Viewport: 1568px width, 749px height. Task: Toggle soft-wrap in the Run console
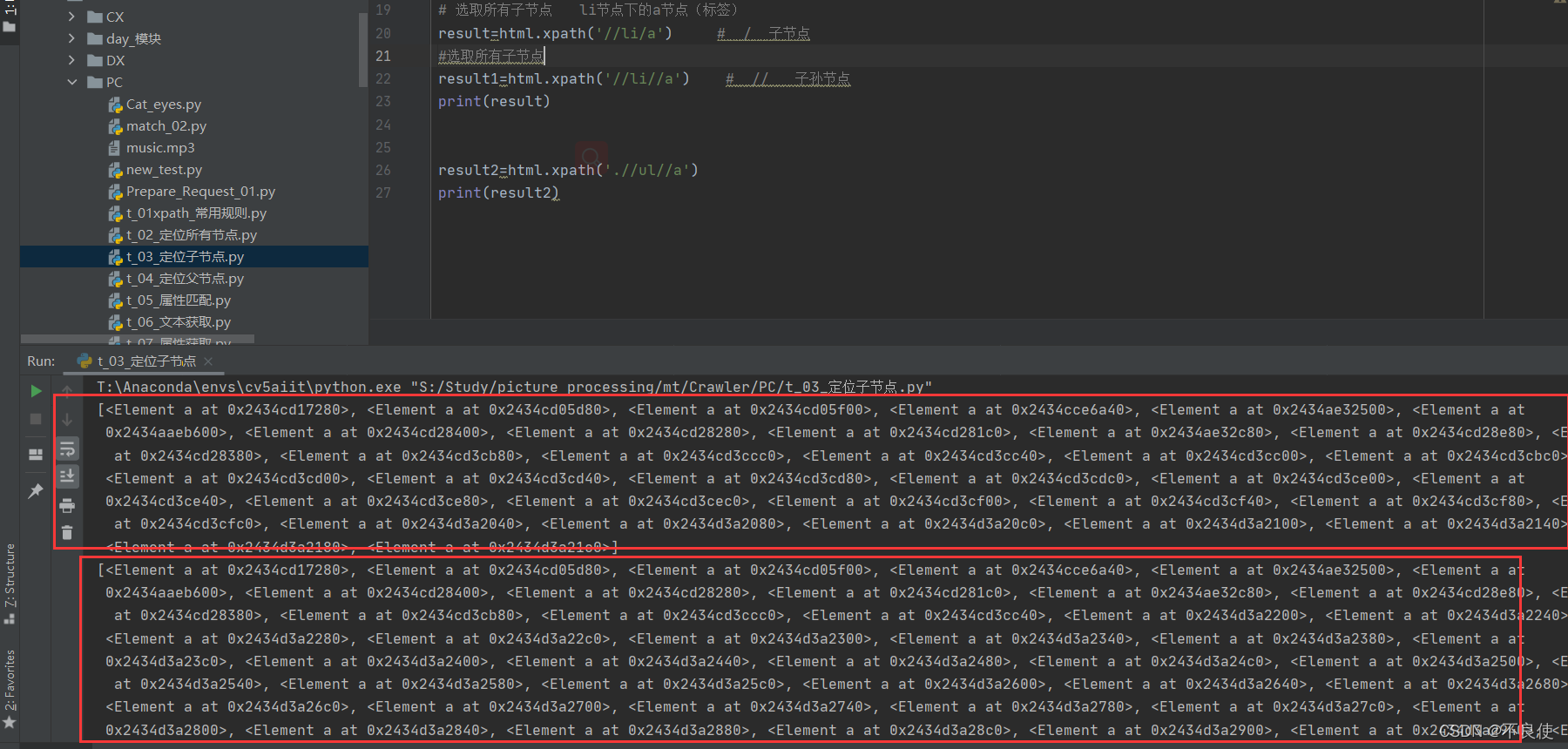point(67,449)
